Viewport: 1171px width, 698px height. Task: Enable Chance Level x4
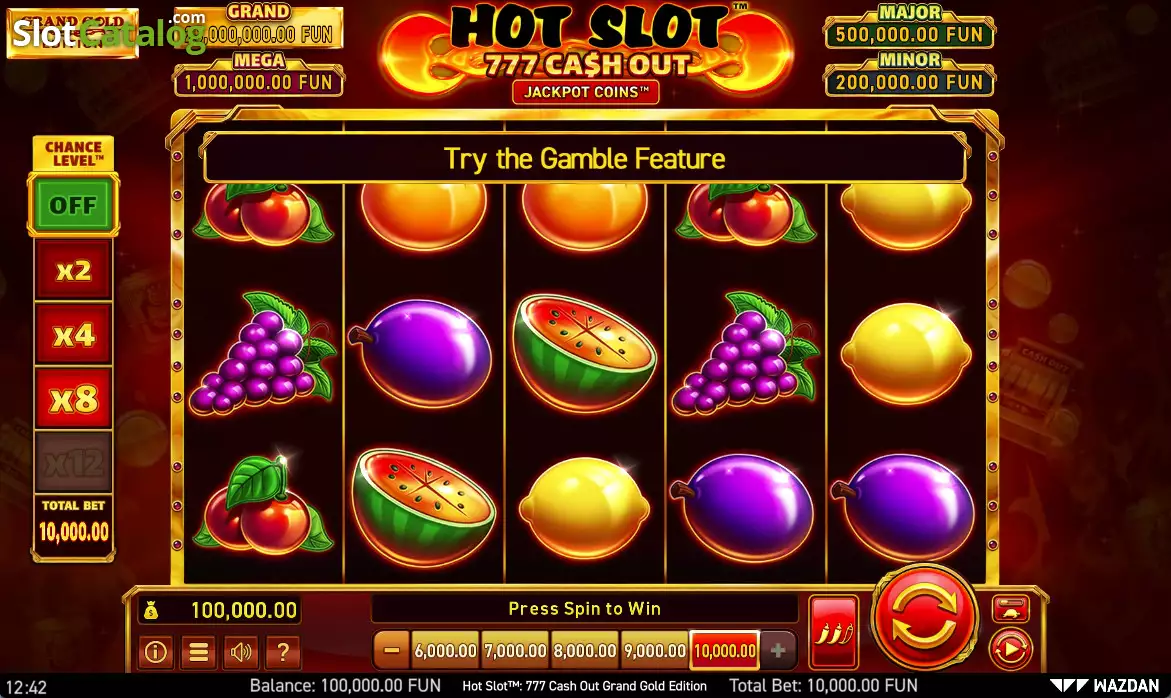[73, 334]
